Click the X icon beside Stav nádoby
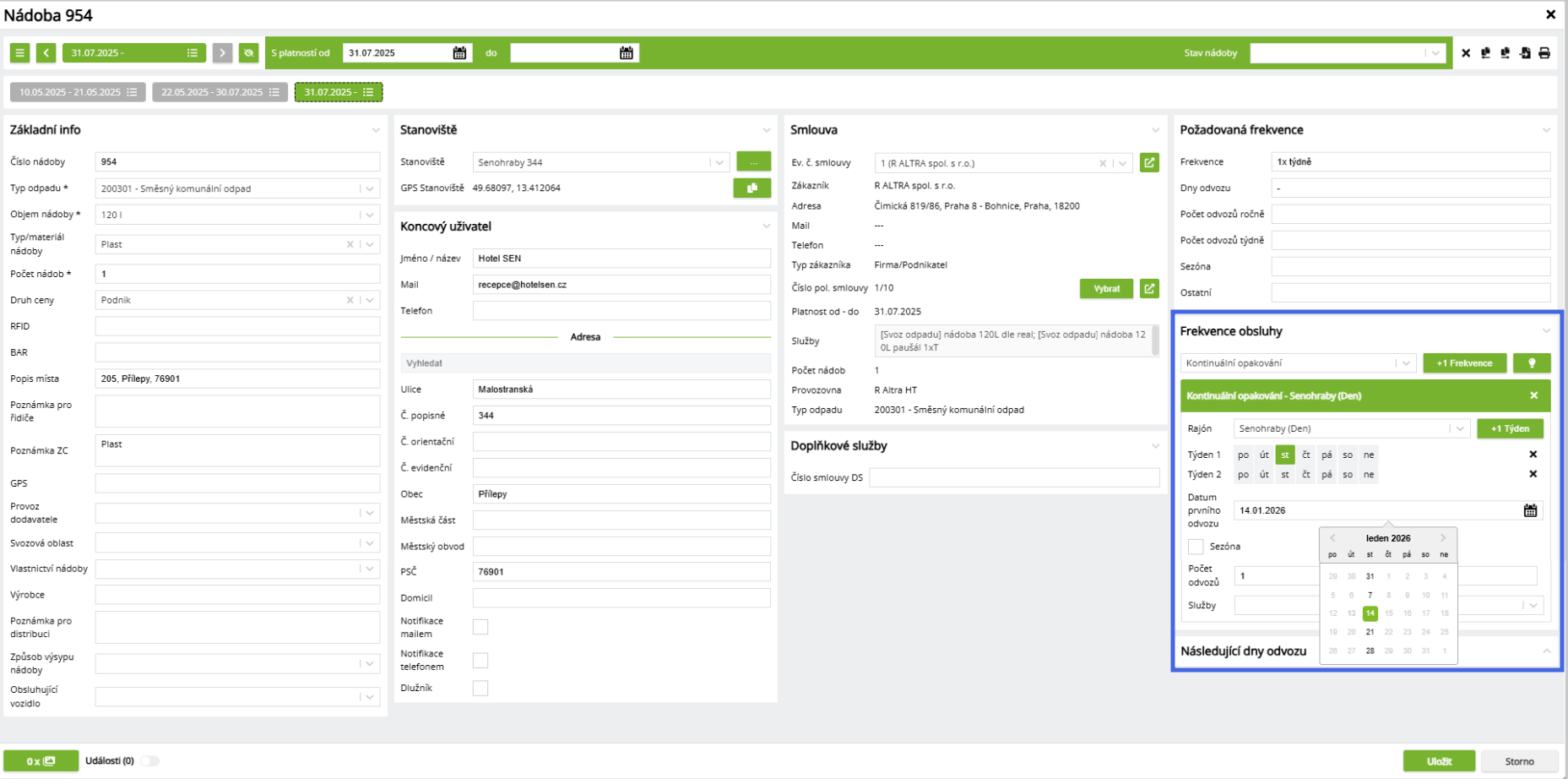 coord(1466,53)
